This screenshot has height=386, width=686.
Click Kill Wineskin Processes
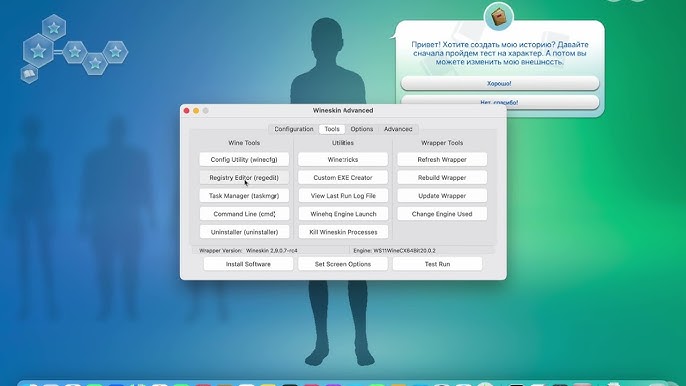point(343,232)
